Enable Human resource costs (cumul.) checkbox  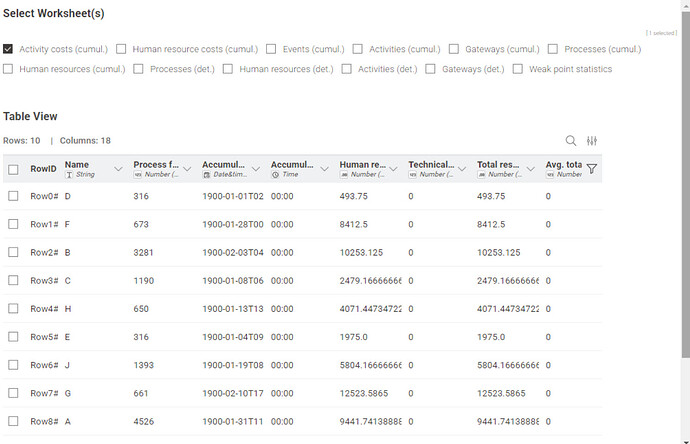pos(121,49)
